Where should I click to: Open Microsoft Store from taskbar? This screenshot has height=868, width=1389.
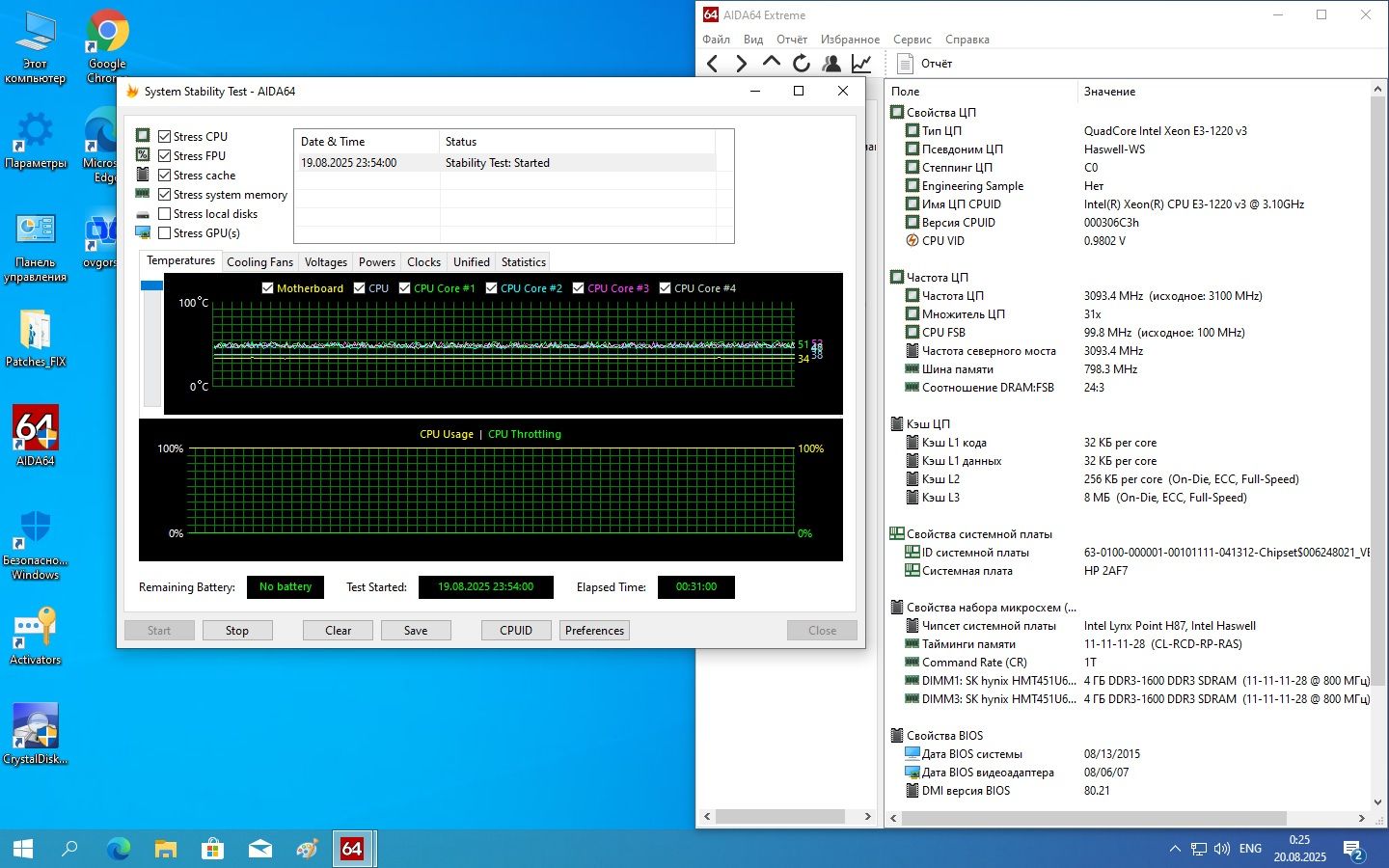pos(213,849)
